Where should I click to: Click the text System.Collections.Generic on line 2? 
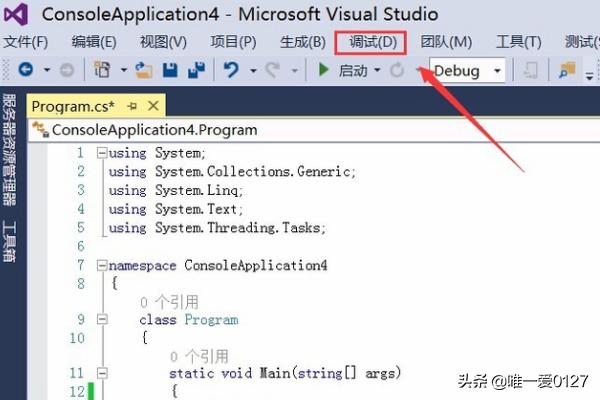[x=253, y=171]
